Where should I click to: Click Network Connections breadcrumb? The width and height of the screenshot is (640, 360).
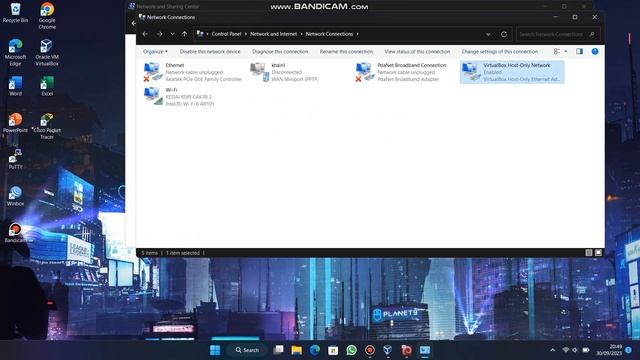point(329,34)
